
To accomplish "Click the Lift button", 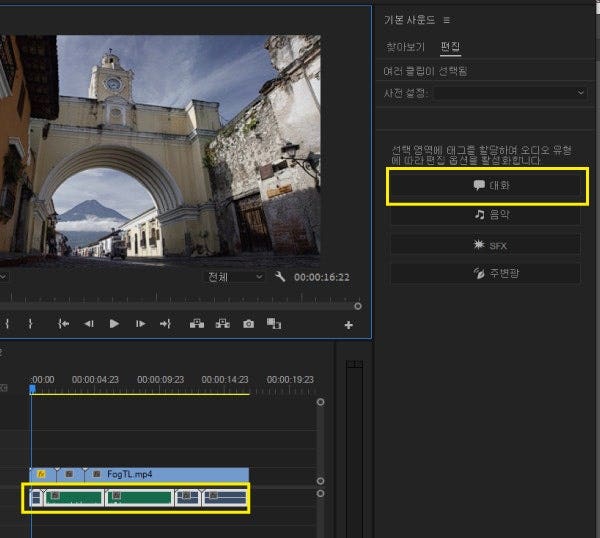I will click(196, 324).
